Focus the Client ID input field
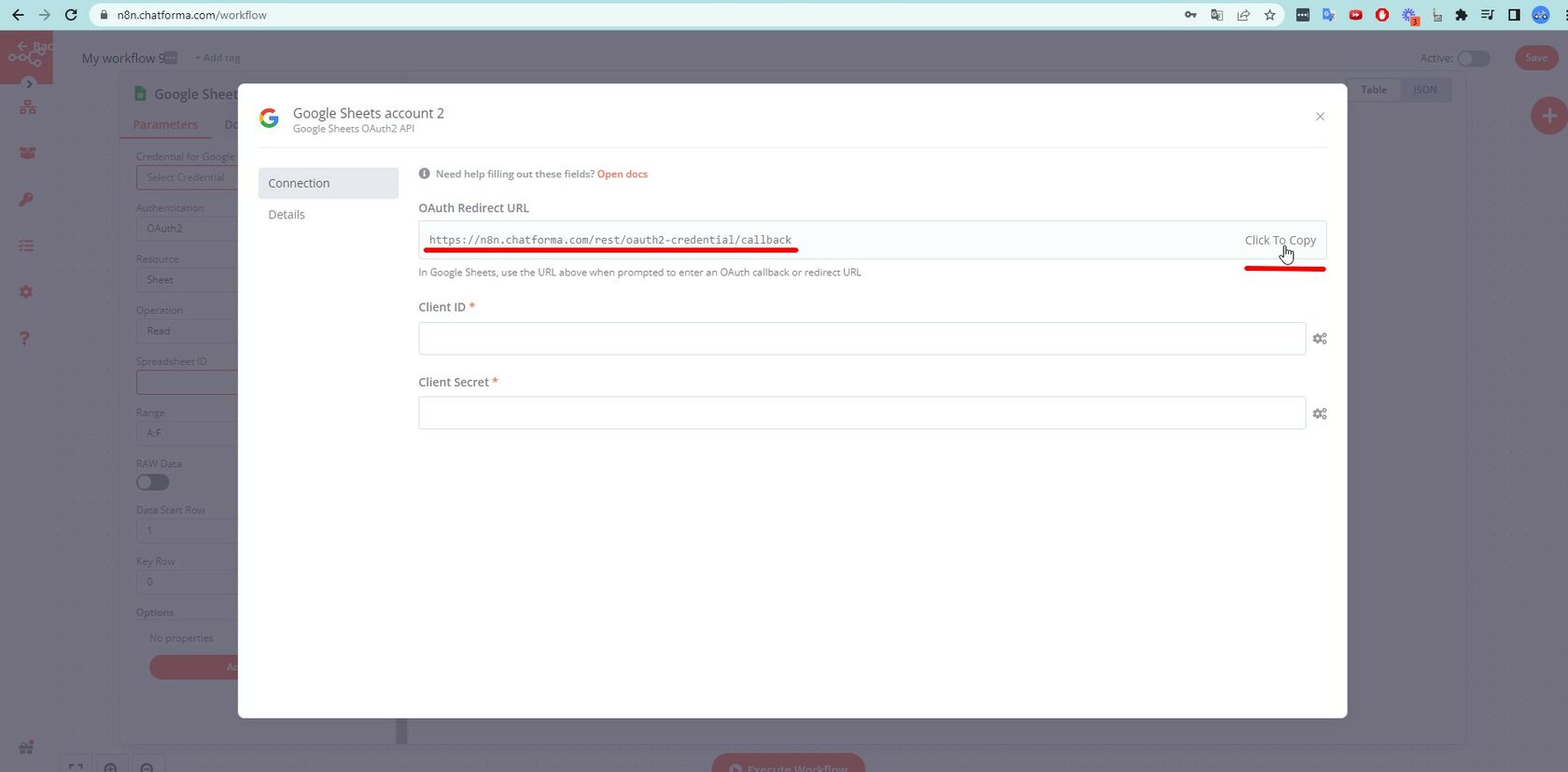 [861, 338]
